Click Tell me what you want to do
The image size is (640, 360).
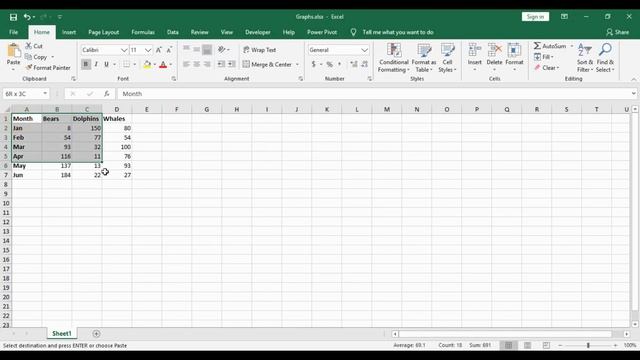tap(398, 32)
